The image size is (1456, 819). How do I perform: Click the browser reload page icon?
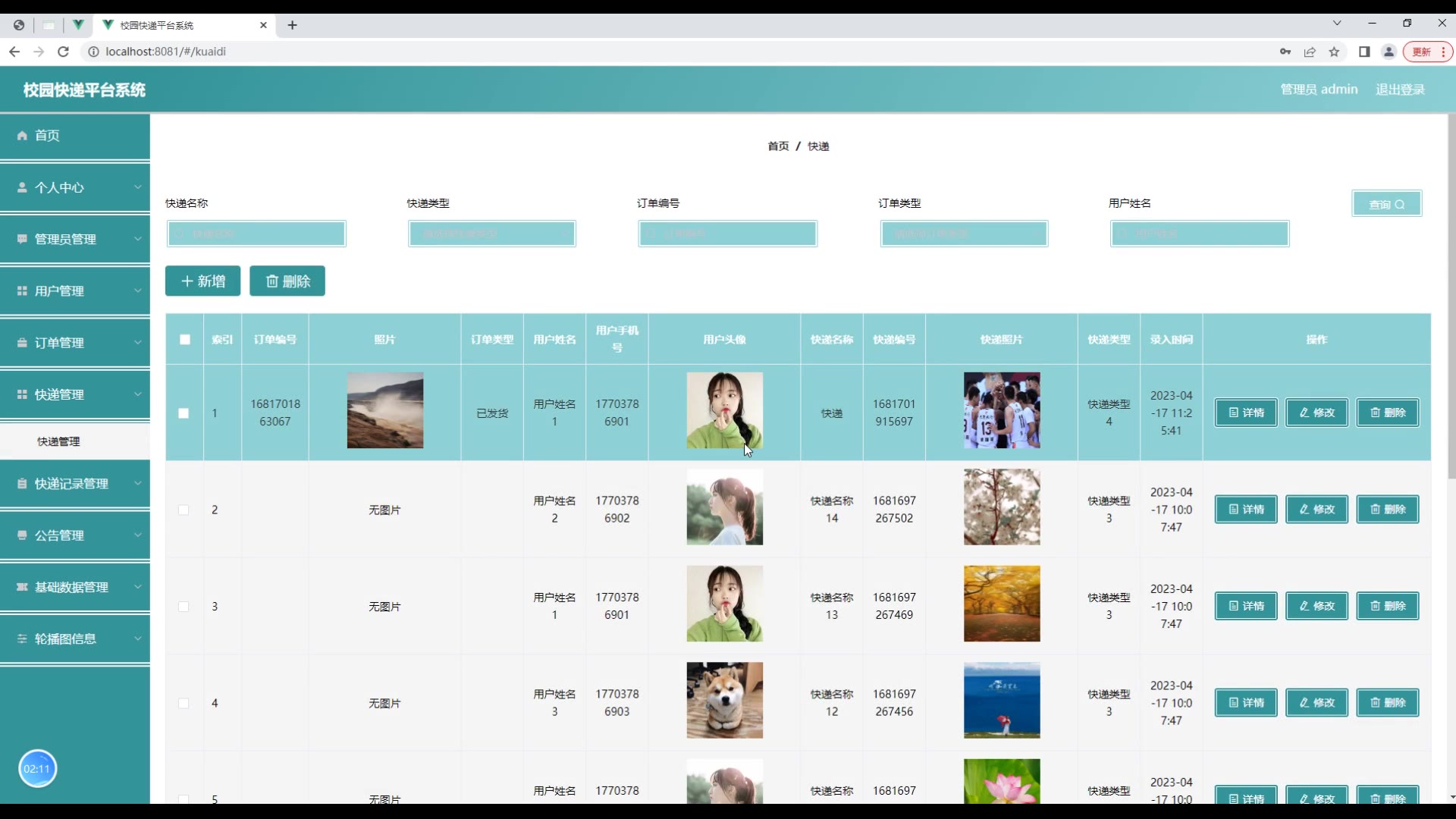tap(64, 52)
